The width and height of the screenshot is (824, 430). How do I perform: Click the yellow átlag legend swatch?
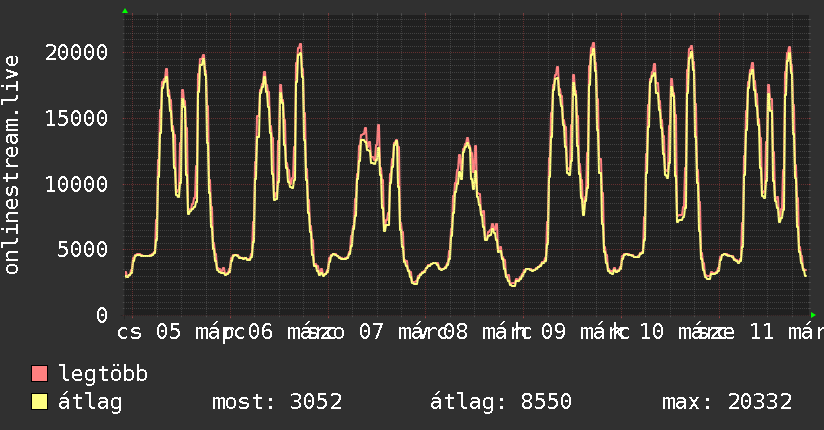click(x=39, y=402)
